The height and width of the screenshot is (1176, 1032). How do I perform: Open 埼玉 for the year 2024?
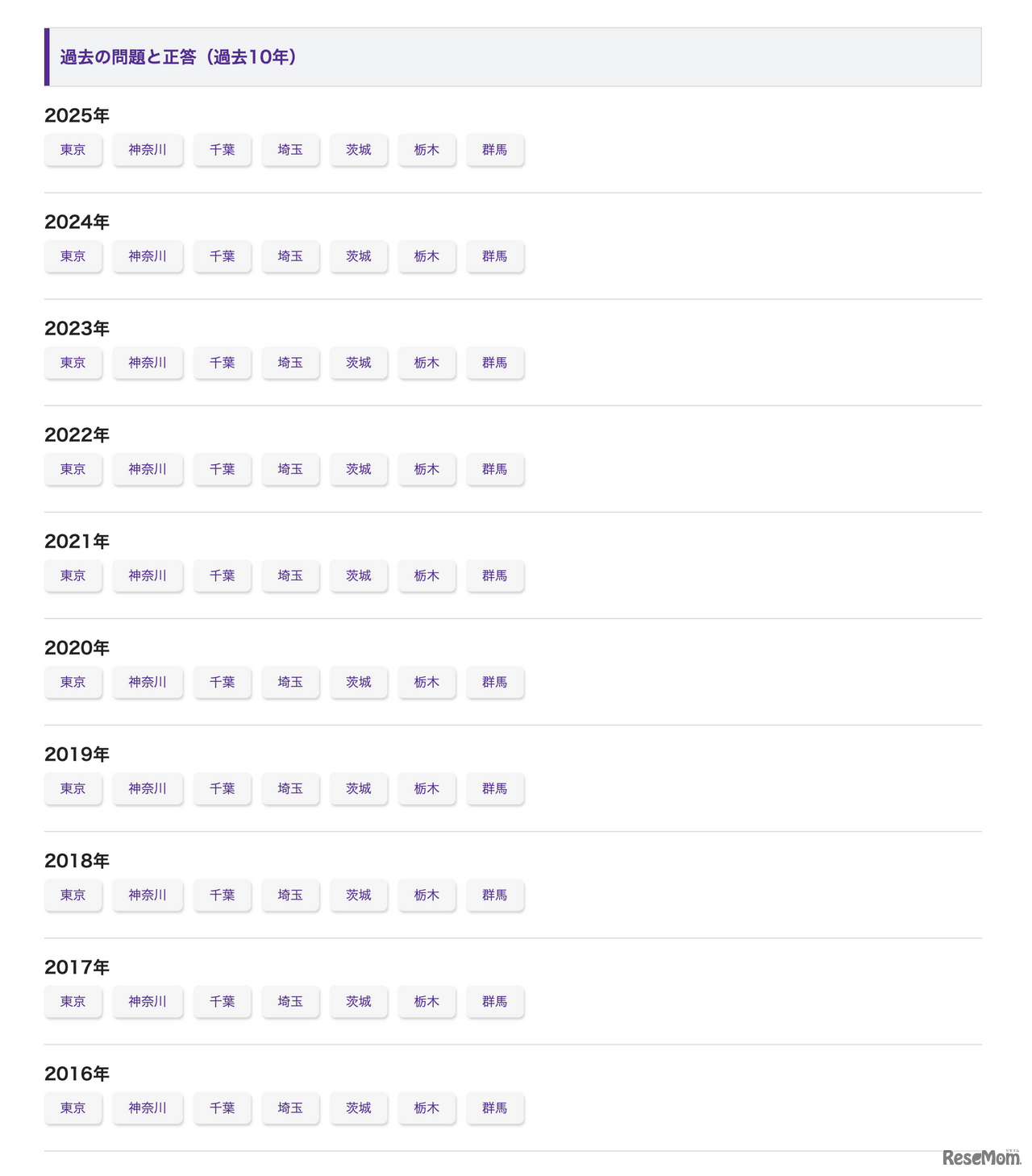(x=290, y=256)
